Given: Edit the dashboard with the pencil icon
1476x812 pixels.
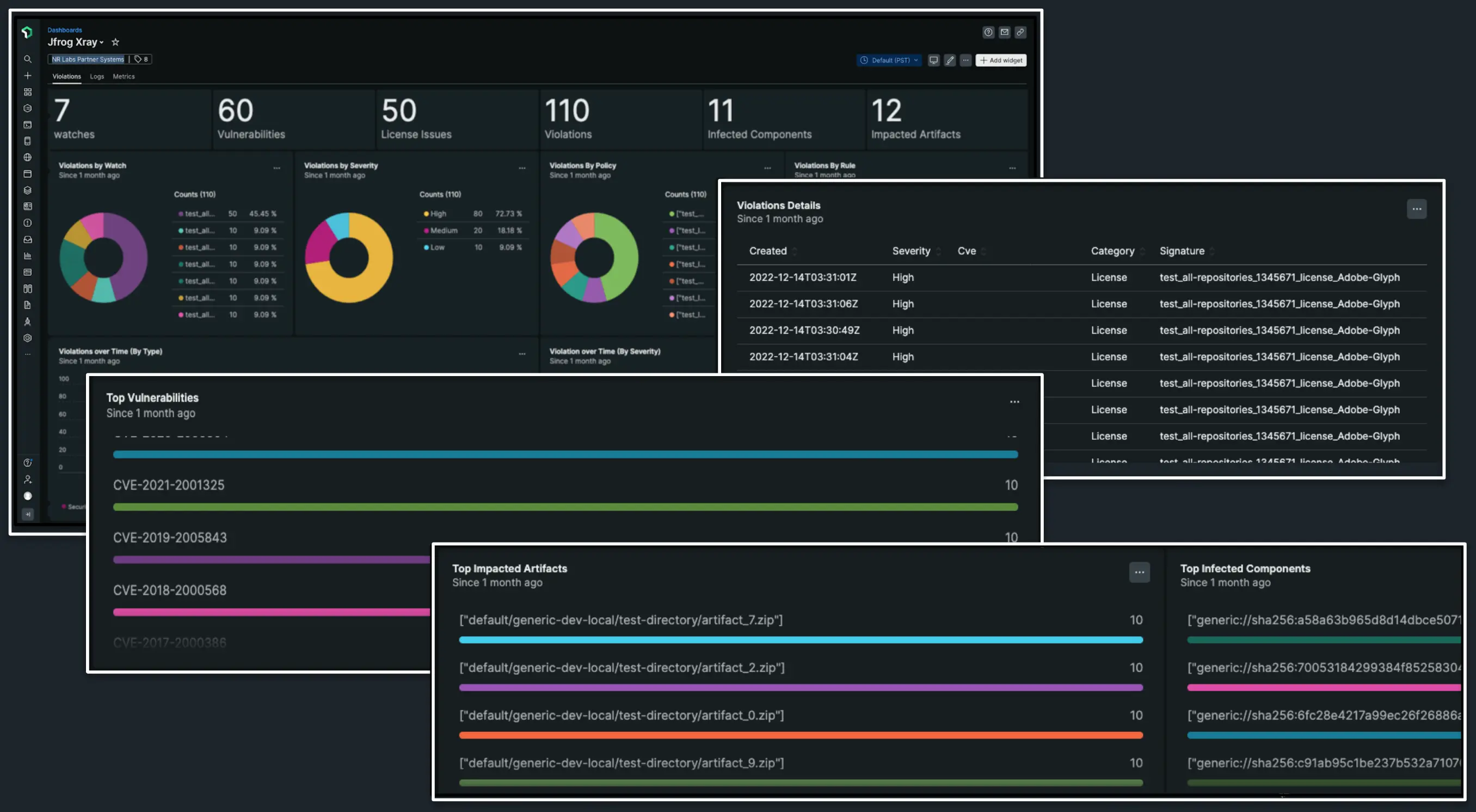Looking at the screenshot, I should [950, 60].
